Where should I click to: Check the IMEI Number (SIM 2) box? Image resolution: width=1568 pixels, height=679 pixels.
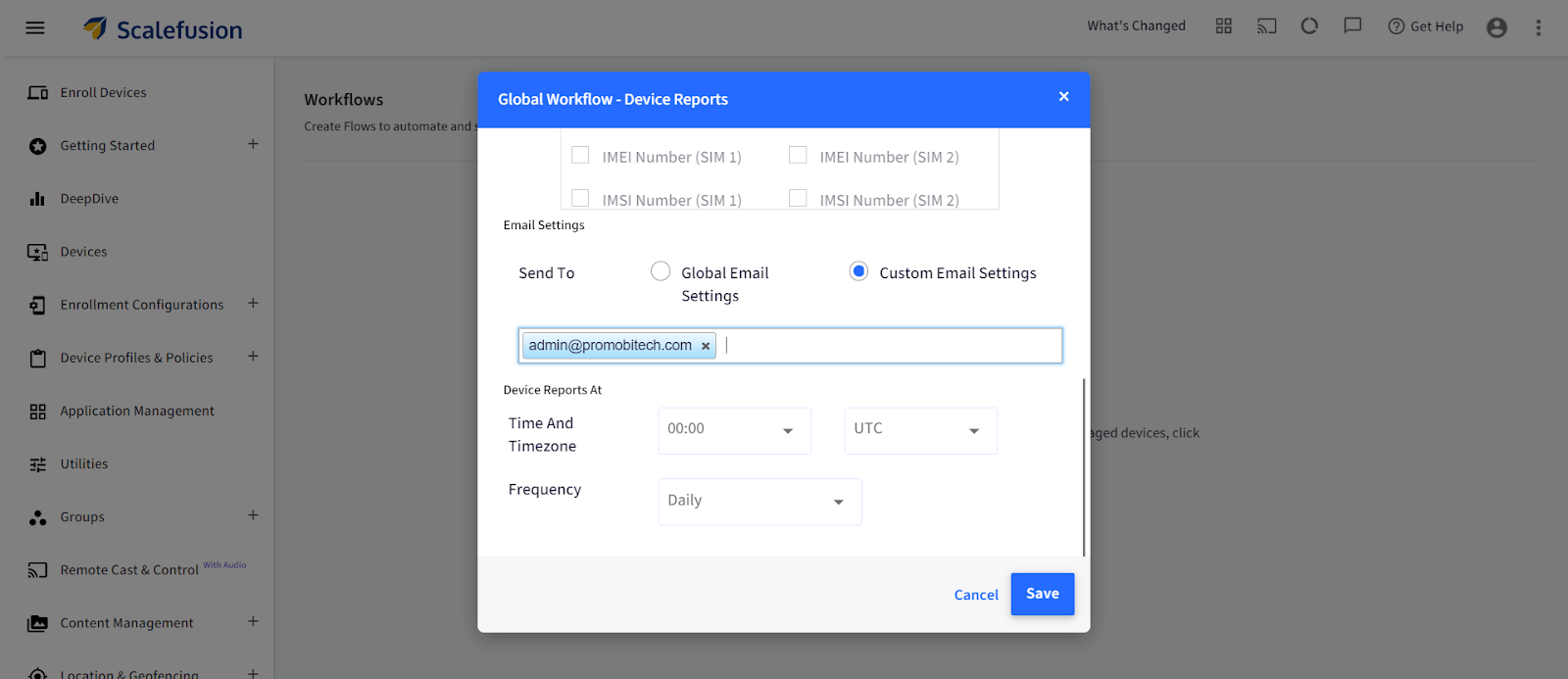[x=798, y=155]
